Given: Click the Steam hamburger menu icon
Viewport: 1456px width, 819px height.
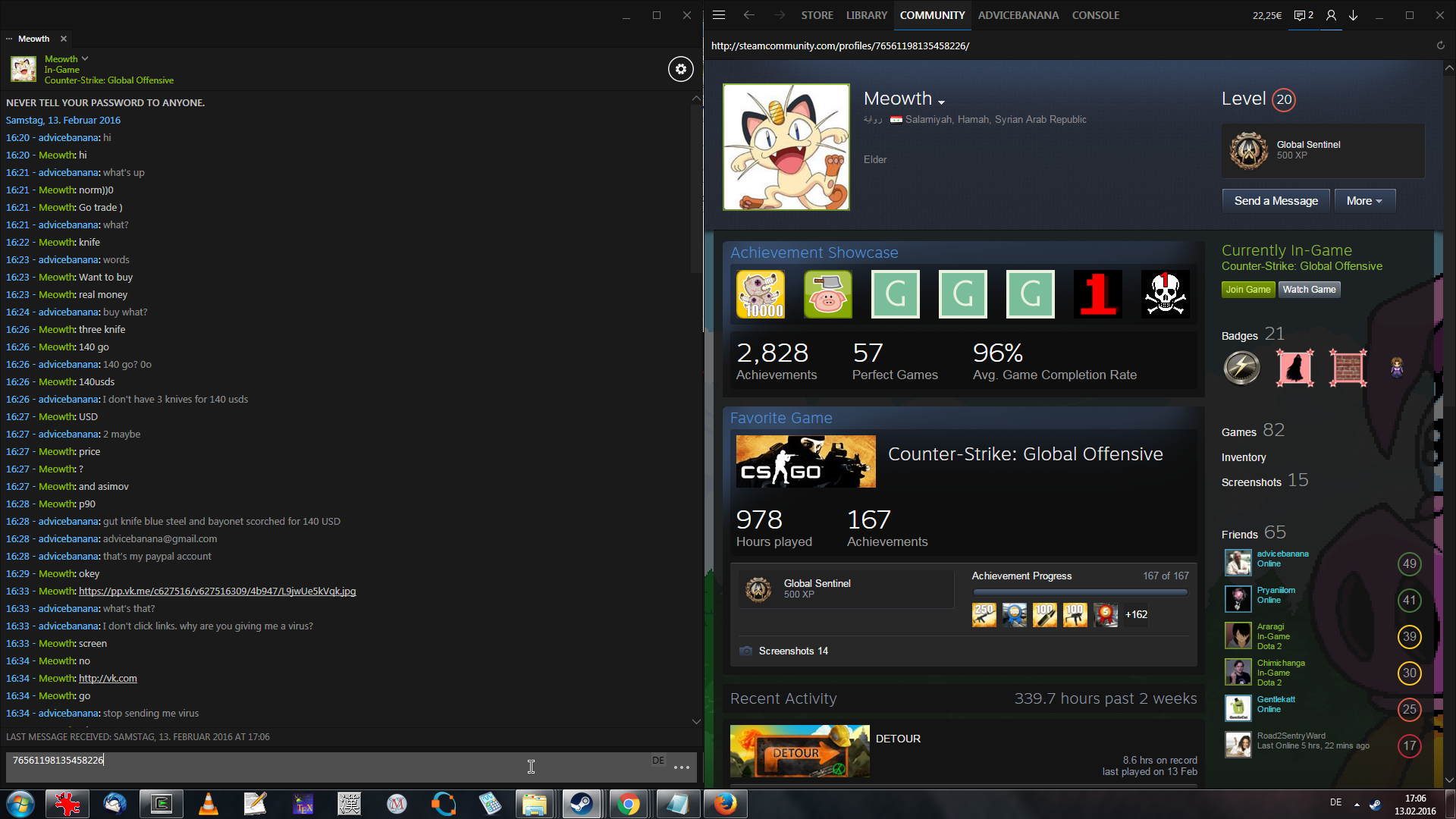Looking at the screenshot, I should 719,15.
